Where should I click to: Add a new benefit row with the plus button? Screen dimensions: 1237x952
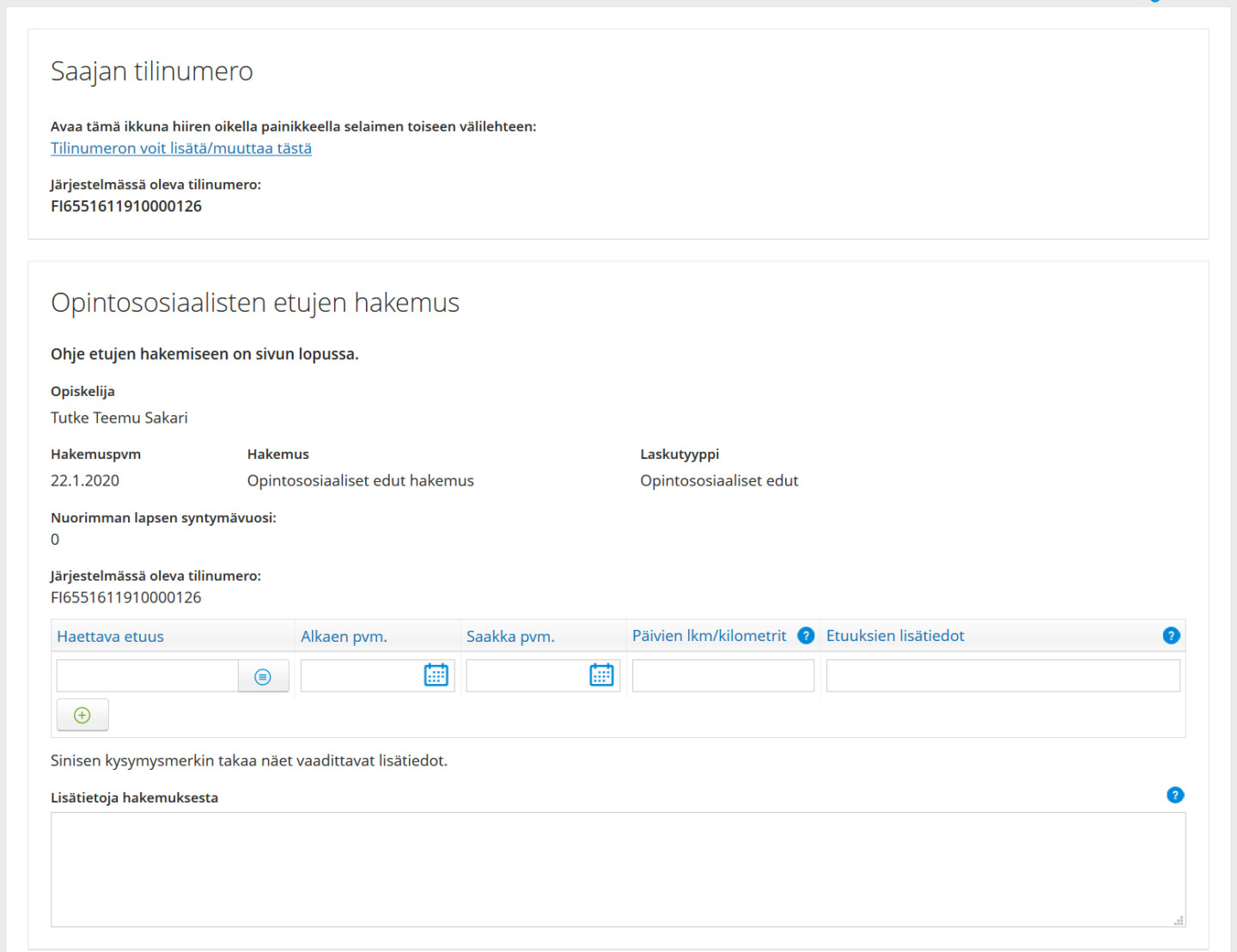click(x=82, y=715)
